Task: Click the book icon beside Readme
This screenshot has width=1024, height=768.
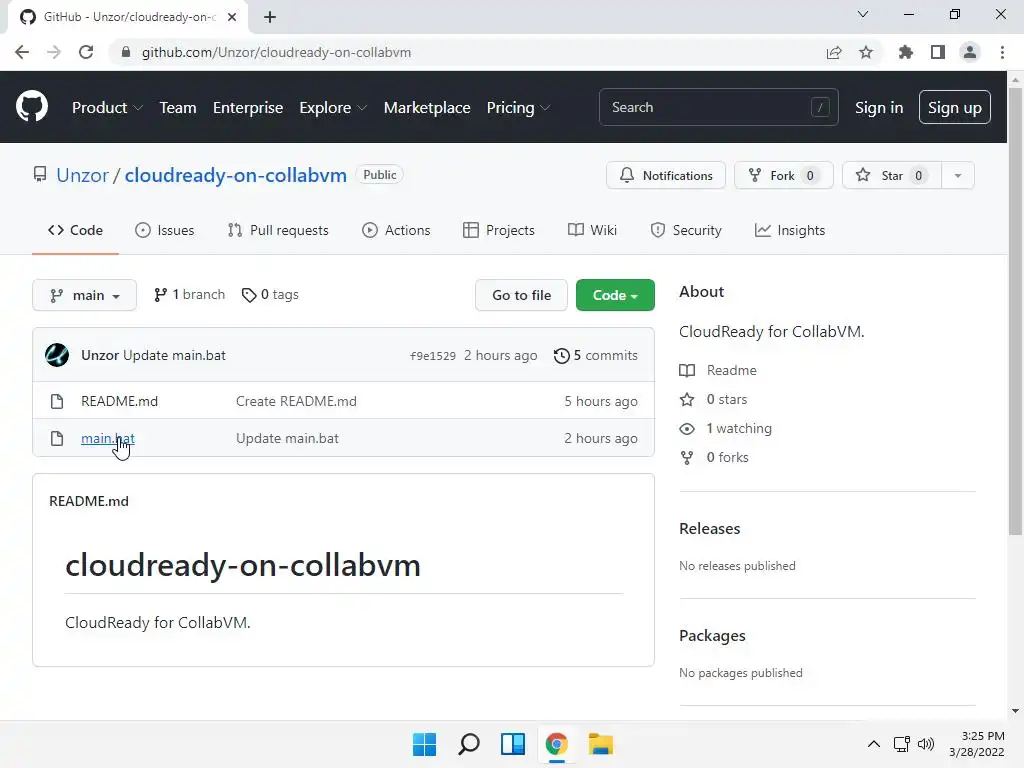Action: point(687,370)
